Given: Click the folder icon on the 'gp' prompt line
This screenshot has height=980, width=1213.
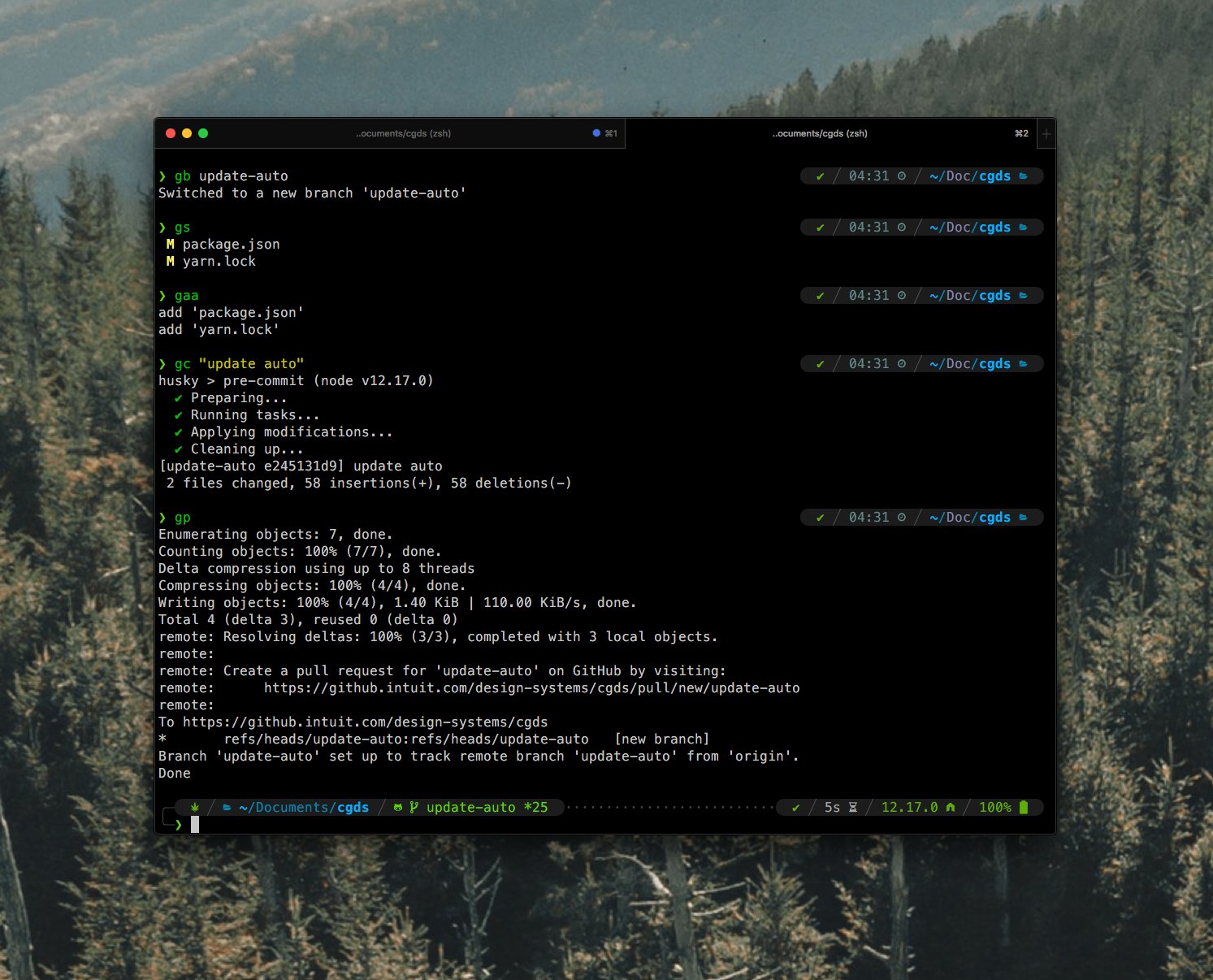Looking at the screenshot, I should pyautogui.click(x=1024, y=517).
